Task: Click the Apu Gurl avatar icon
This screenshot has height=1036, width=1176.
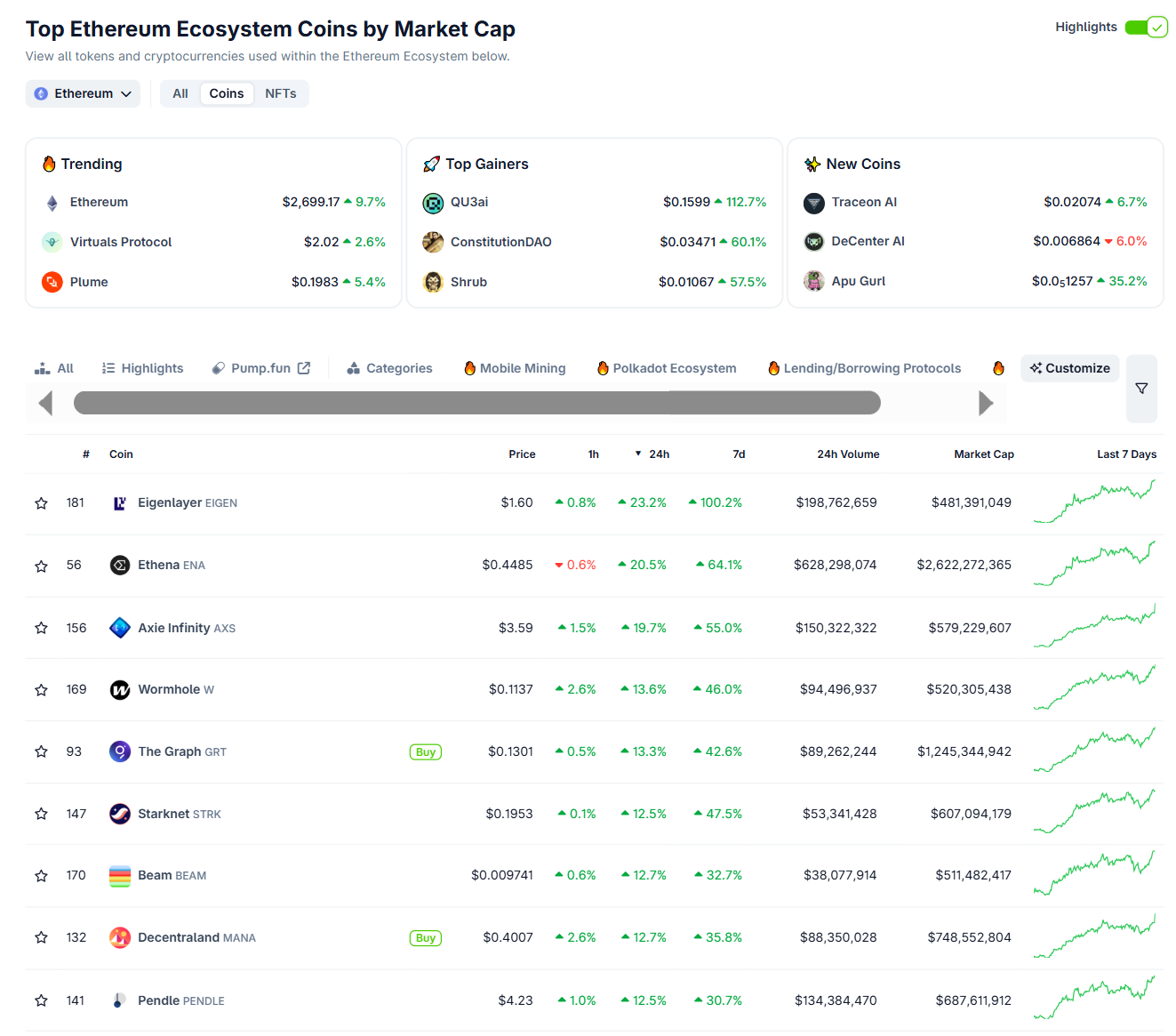Action: tap(814, 281)
